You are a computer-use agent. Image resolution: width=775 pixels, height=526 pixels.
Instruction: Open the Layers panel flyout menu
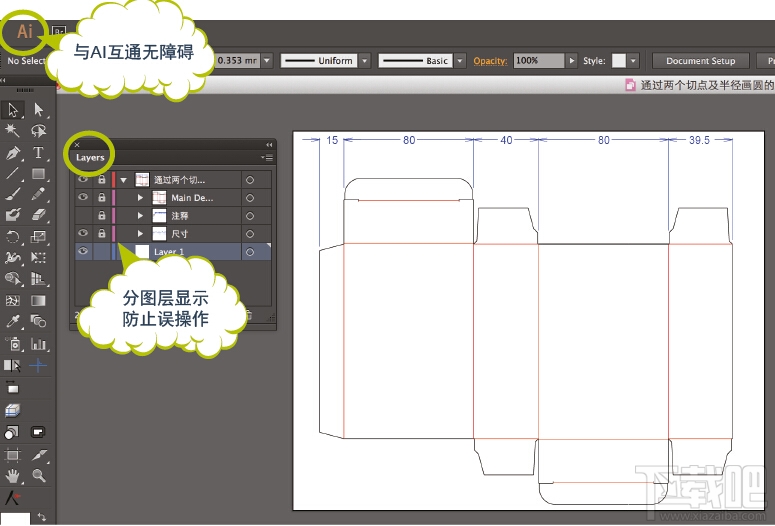coord(267,158)
